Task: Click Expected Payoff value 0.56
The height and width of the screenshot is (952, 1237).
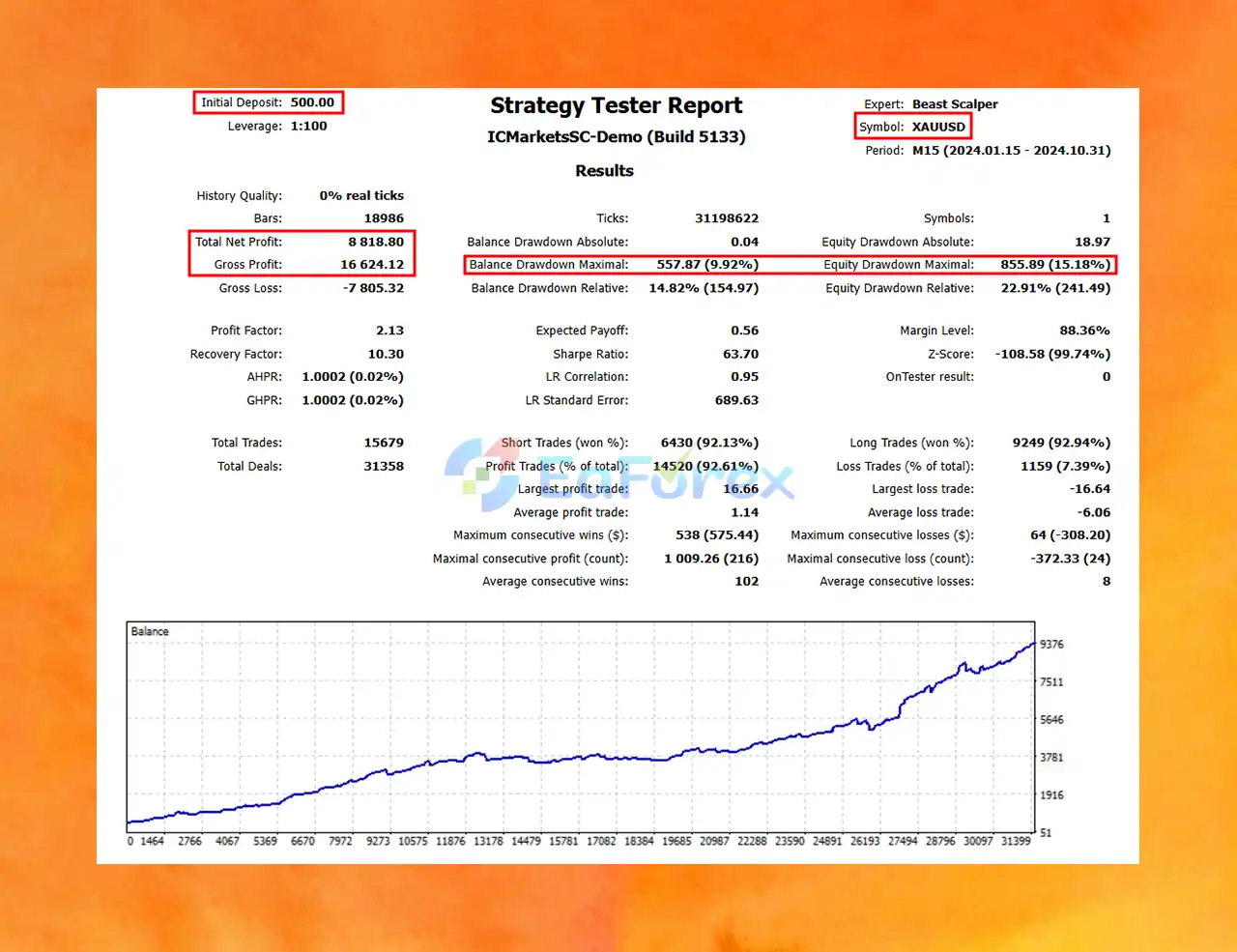Action: click(744, 331)
